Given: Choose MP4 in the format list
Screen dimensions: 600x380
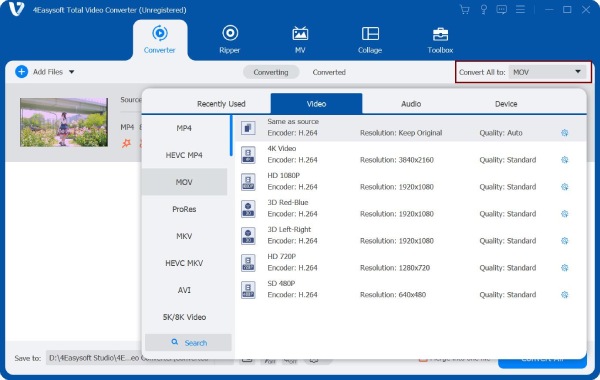Looking at the screenshot, I should 184,128.
